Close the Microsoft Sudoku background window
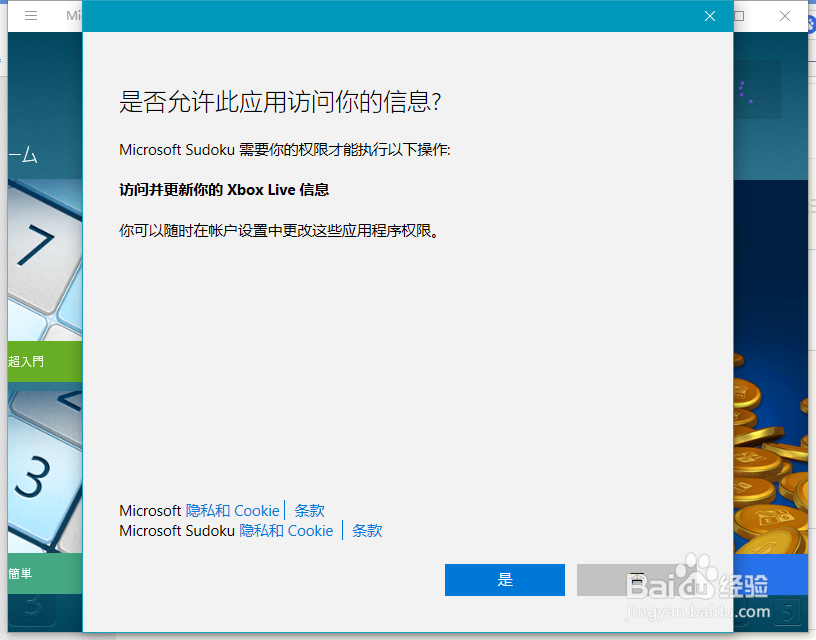Viewport: 816px width, 640px height. 785,16
